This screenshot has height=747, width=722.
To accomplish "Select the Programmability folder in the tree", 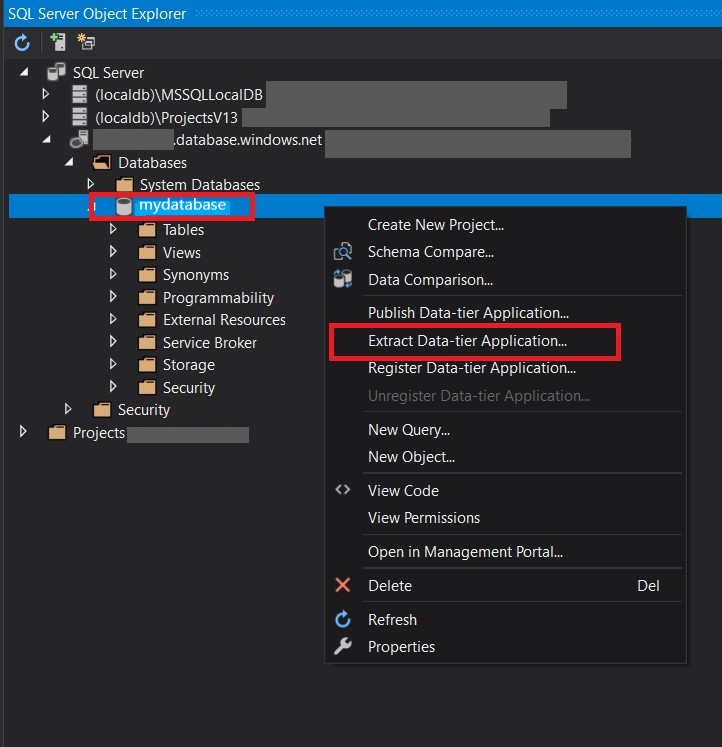I will 218,298.
